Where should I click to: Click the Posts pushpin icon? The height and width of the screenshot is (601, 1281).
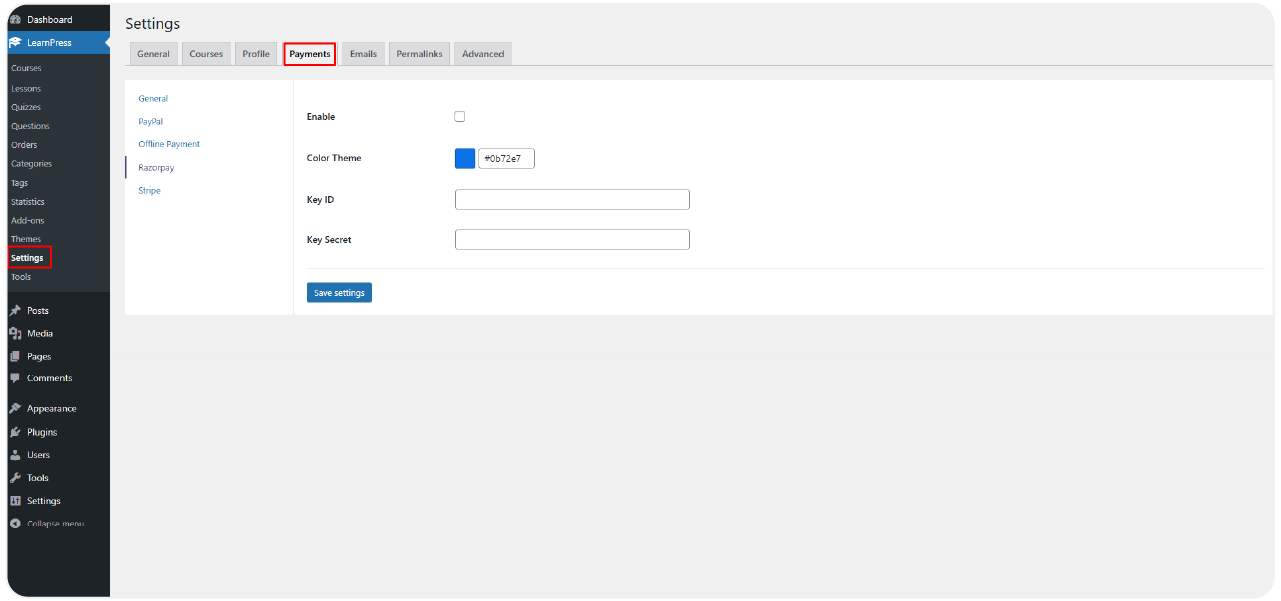click(15, 311)
